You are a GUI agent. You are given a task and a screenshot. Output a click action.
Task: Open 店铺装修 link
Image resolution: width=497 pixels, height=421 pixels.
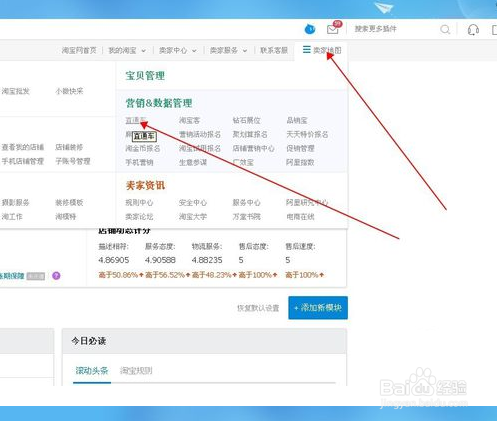coord(69,147)
